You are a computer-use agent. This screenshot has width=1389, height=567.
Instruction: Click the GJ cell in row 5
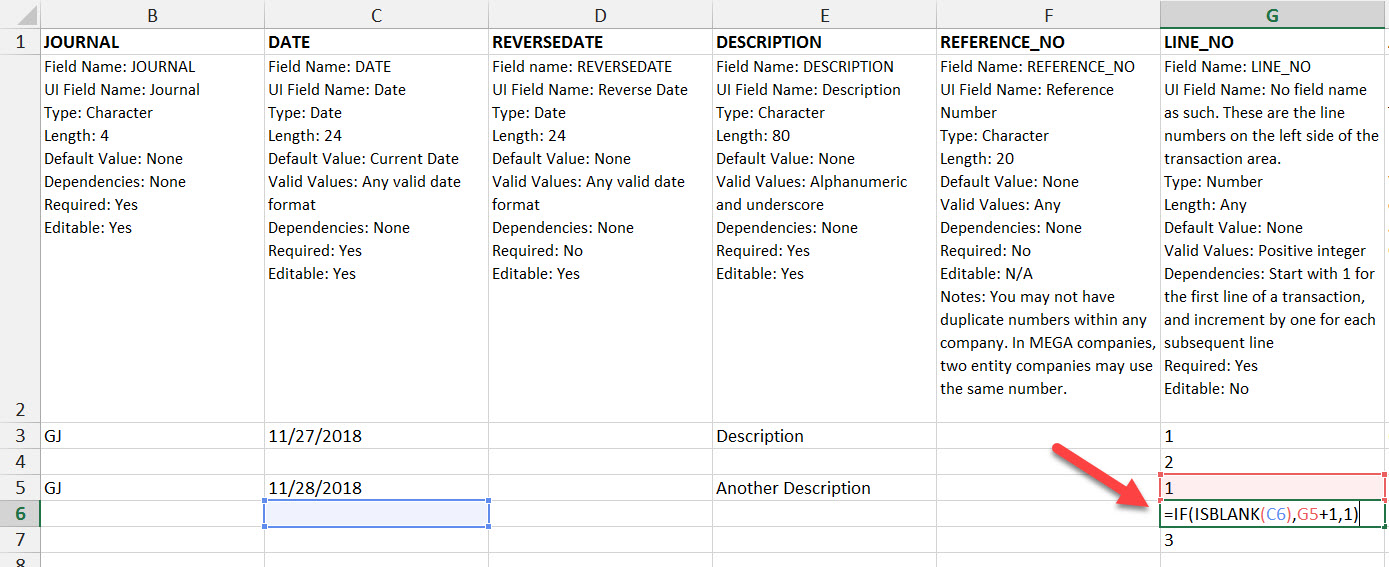pos(152,488)
